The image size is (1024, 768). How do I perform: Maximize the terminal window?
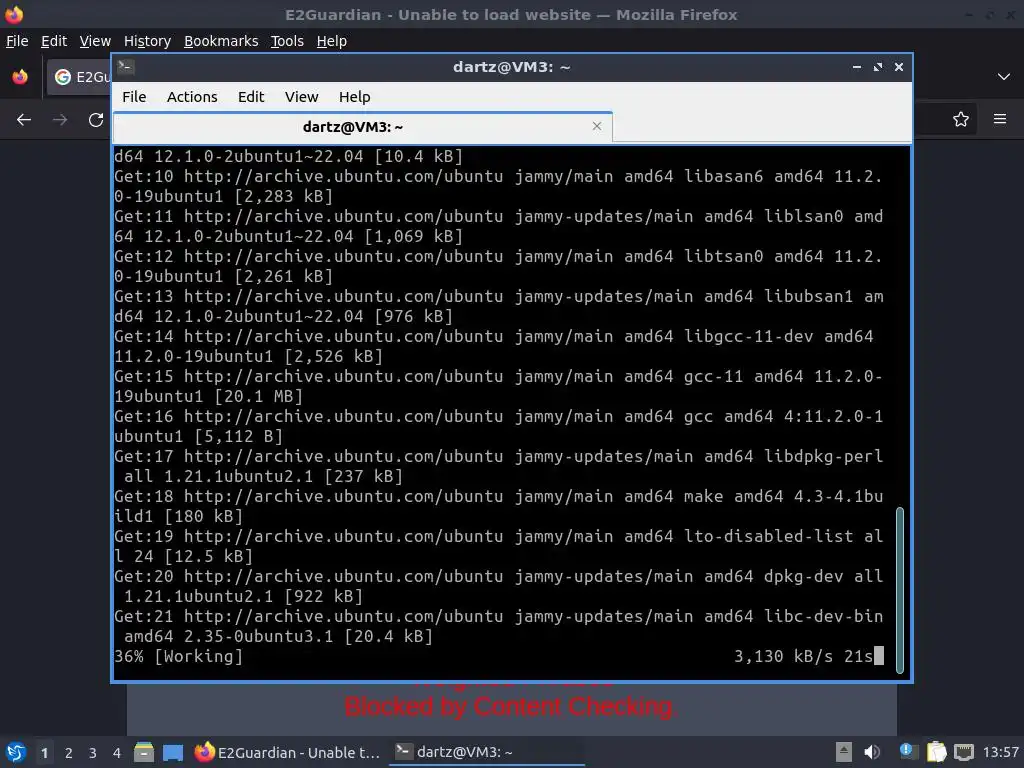click(878, 67)
